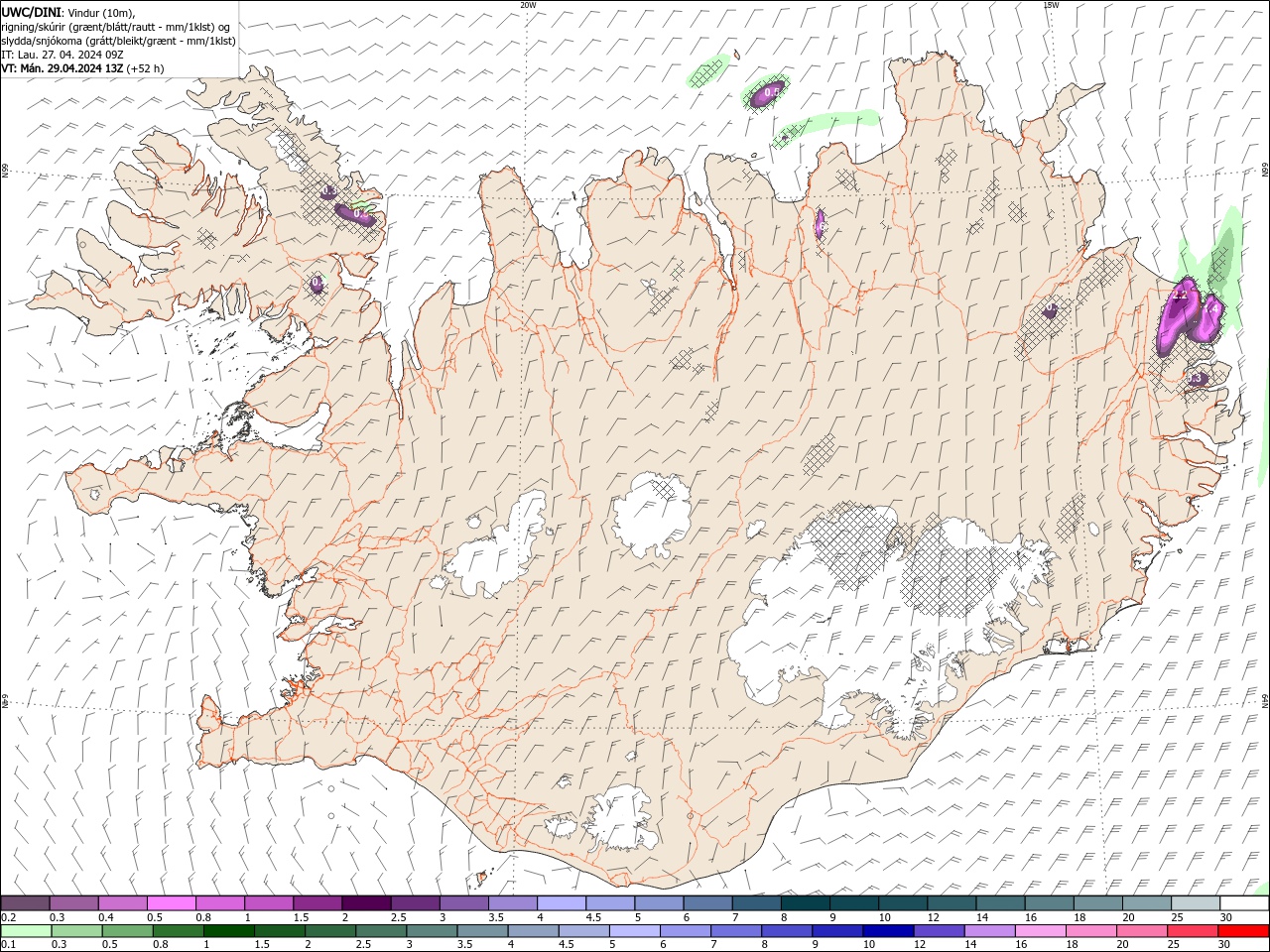
Task: Select the 16 light pink rain legend swatch
Action: coord(1039,931)
